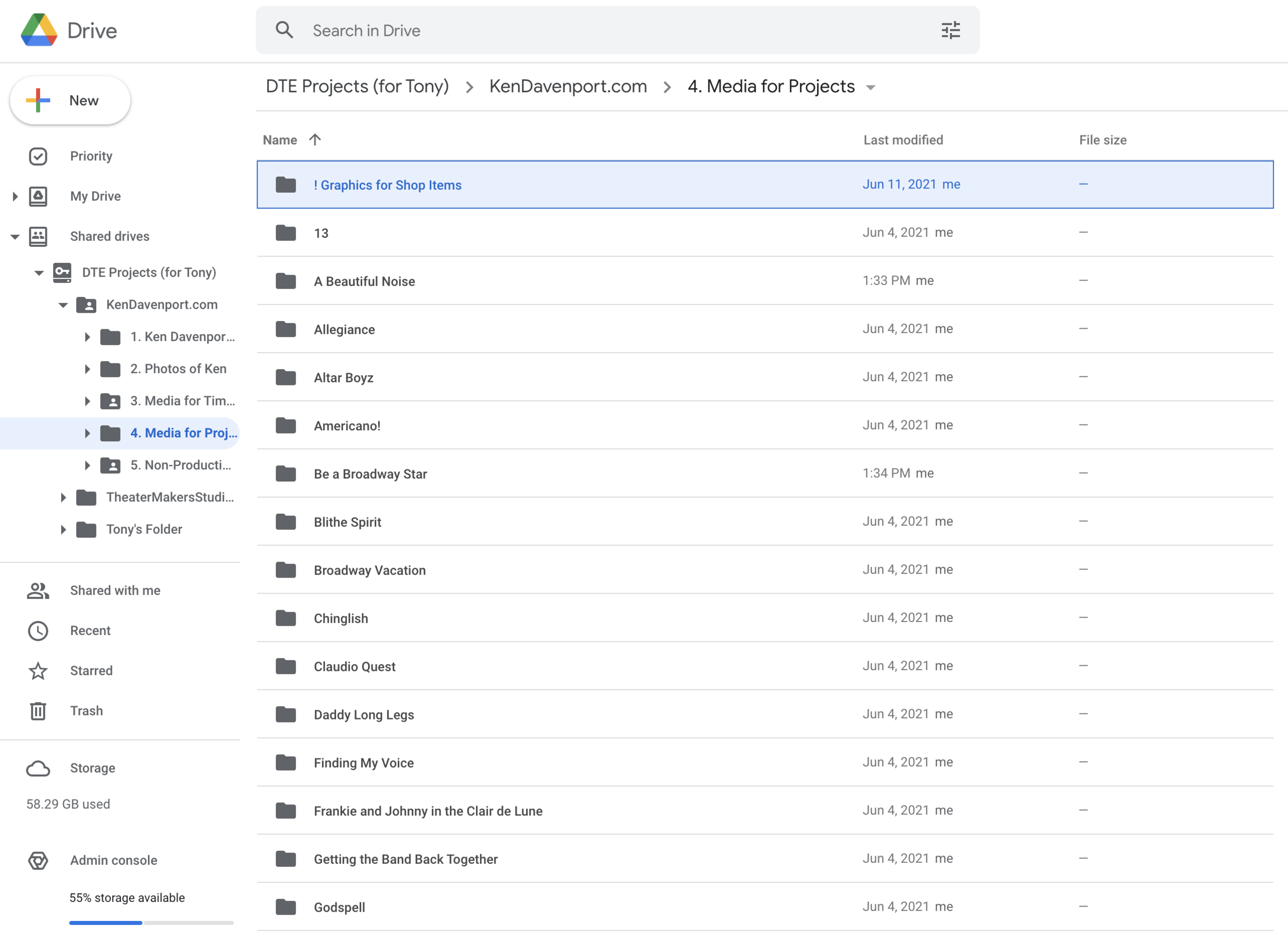Click the Search in Drive field
The width and height of the screenshot is (1288, 940).
coord(617,30)
